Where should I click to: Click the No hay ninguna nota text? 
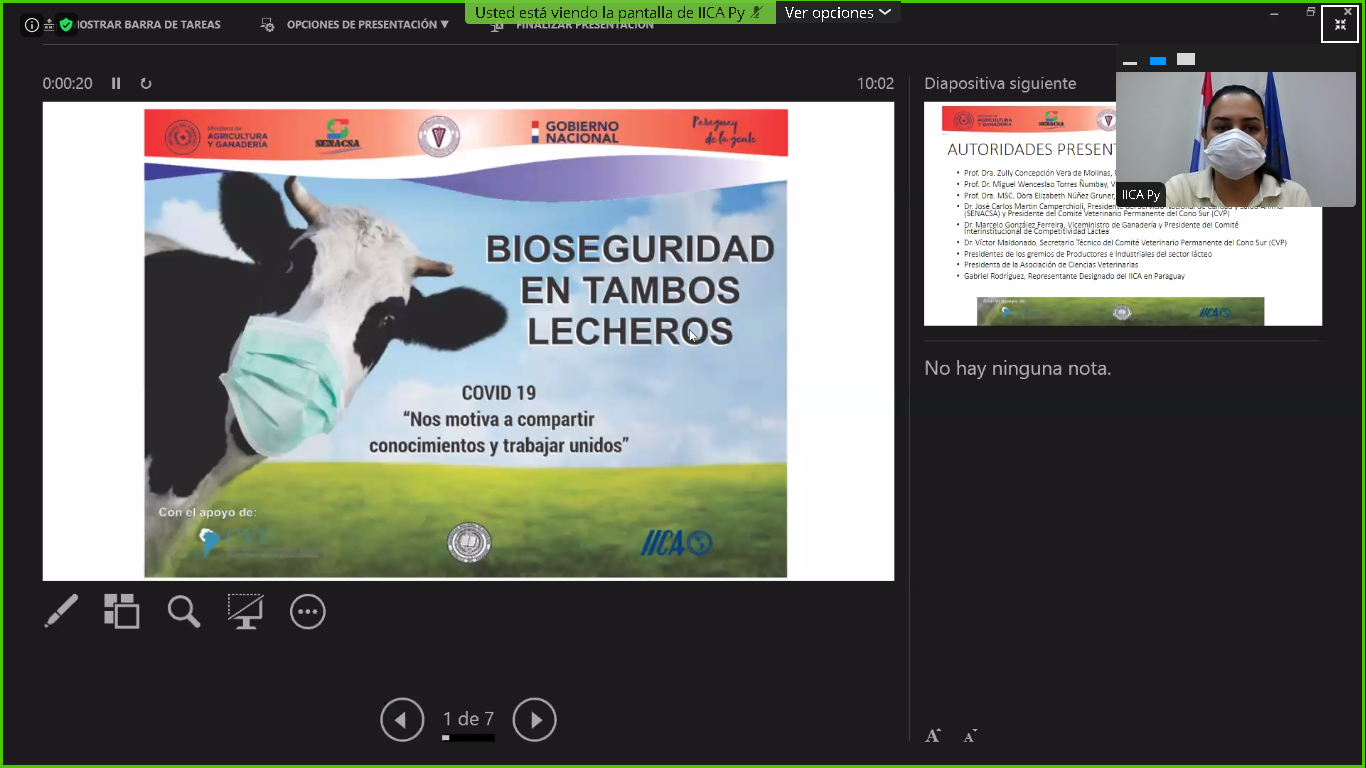[1018, 368]
